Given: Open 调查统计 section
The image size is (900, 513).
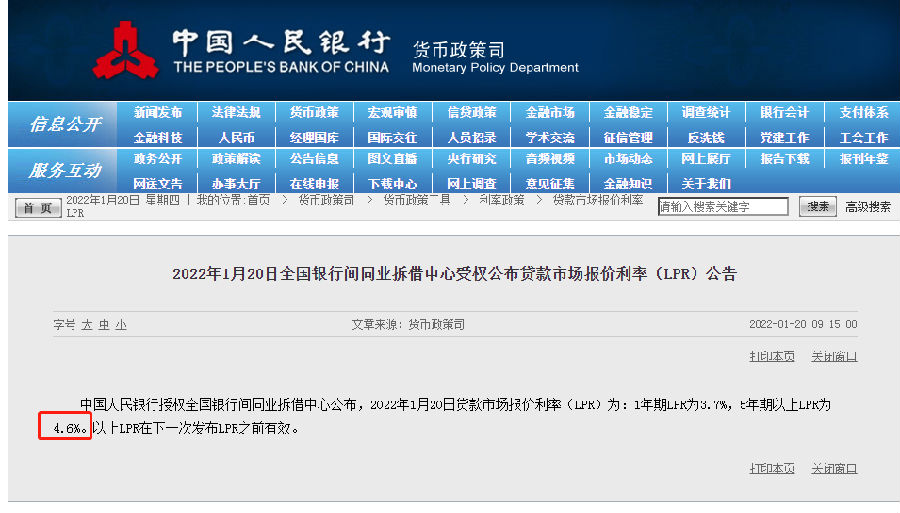Looking at the screenshot, I should 706,112.
